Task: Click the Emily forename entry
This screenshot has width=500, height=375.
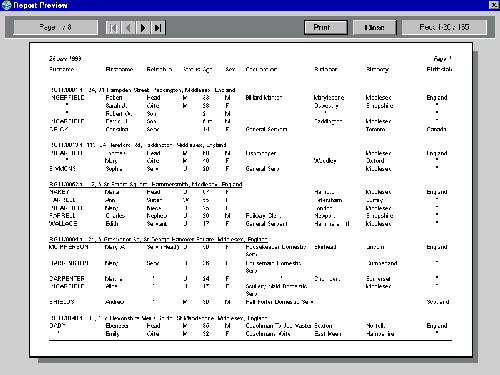Action: (x=112, y=334)
